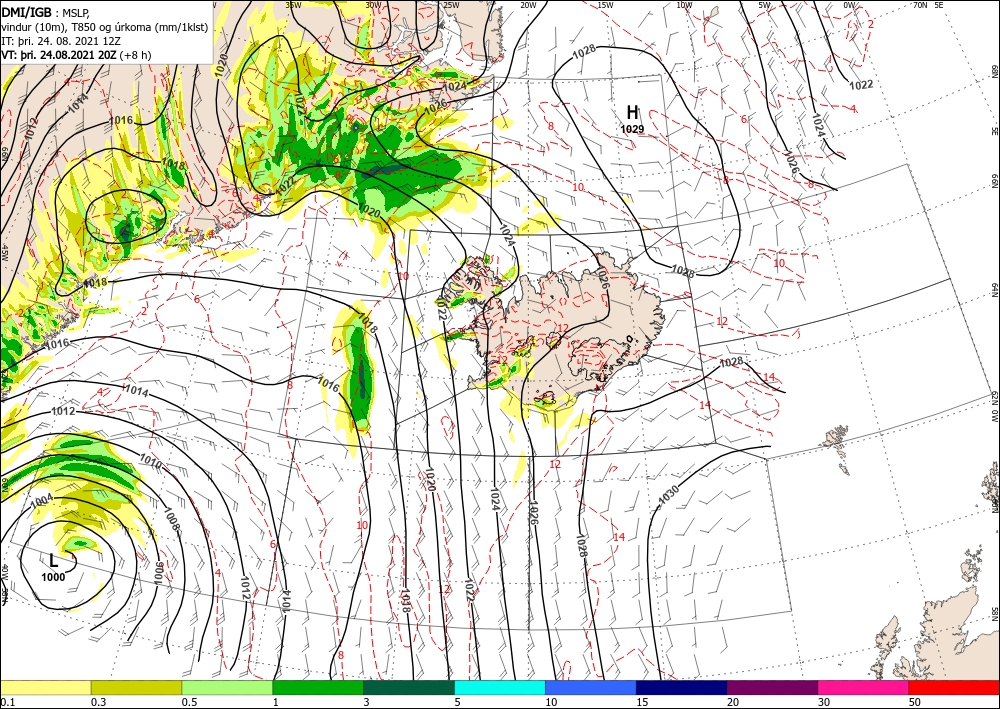Screen dimensions: 1000x709
Task: Pick the cyan 5–10 legend swatch
Action: pyautogui.click(x=500, y=687)
